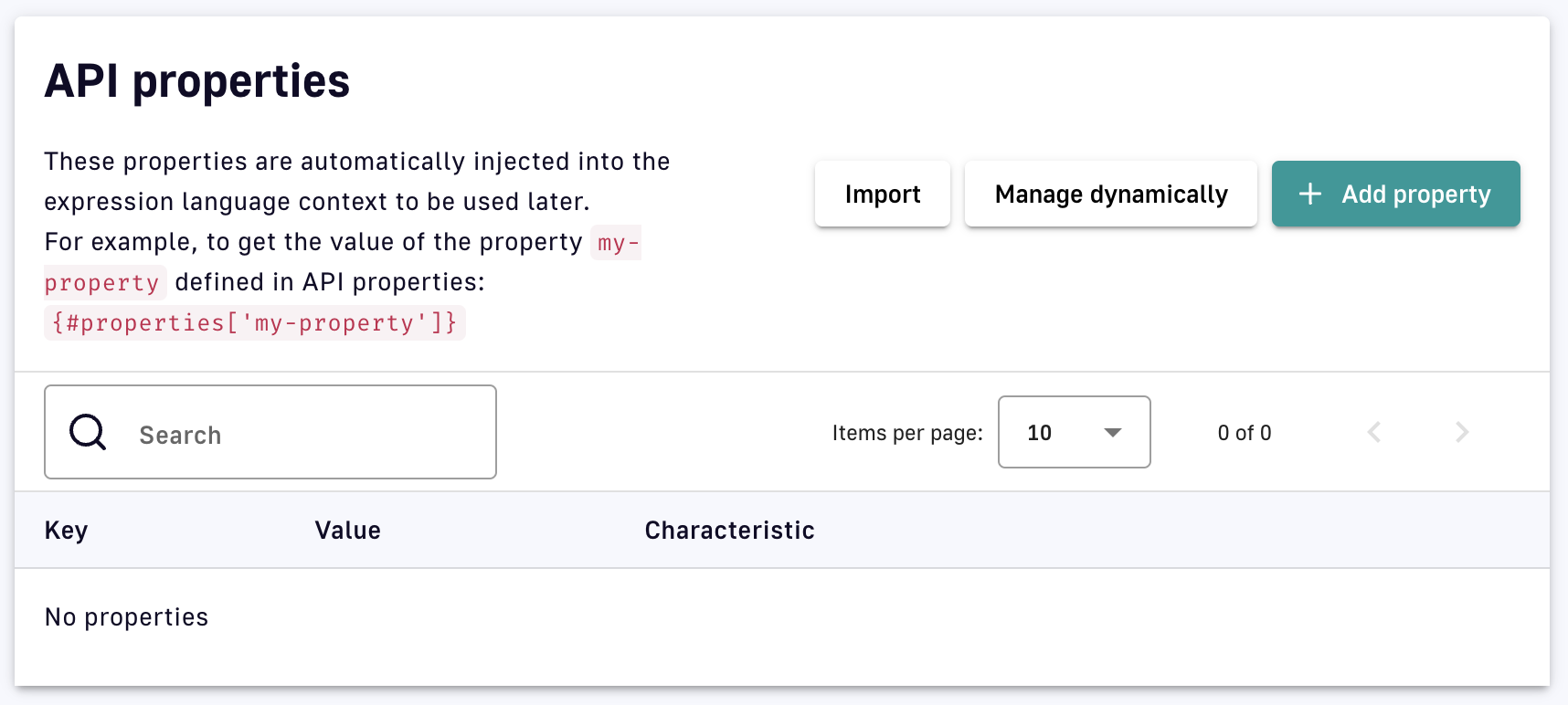Click the Key column header
Viewport: 1568px width, 705px height.
(x=66, y=531)
